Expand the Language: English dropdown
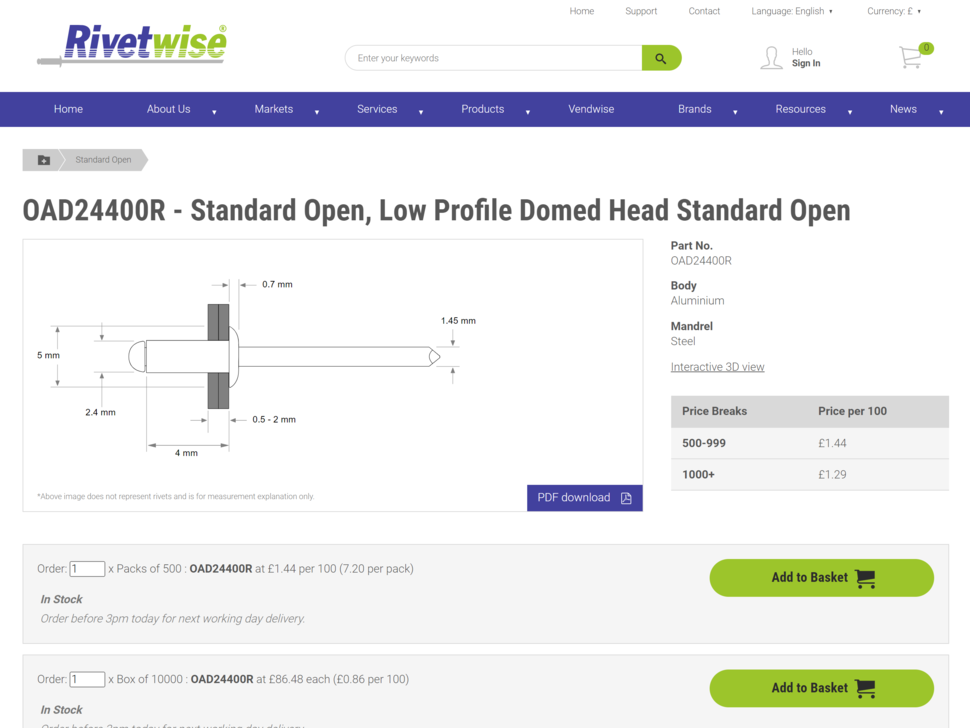The image size is (970, 728). click(x=792, y=11)
